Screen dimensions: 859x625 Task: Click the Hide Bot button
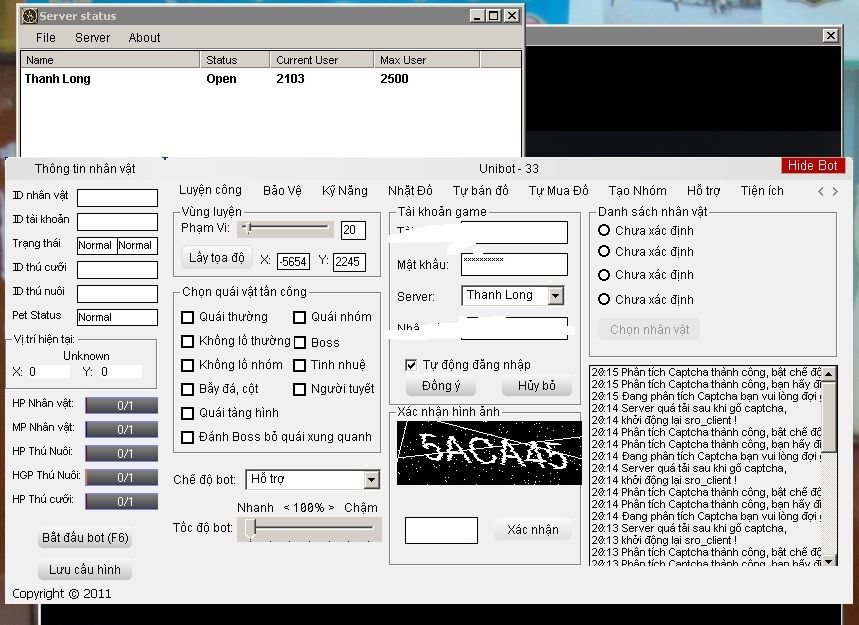(812, 165)
